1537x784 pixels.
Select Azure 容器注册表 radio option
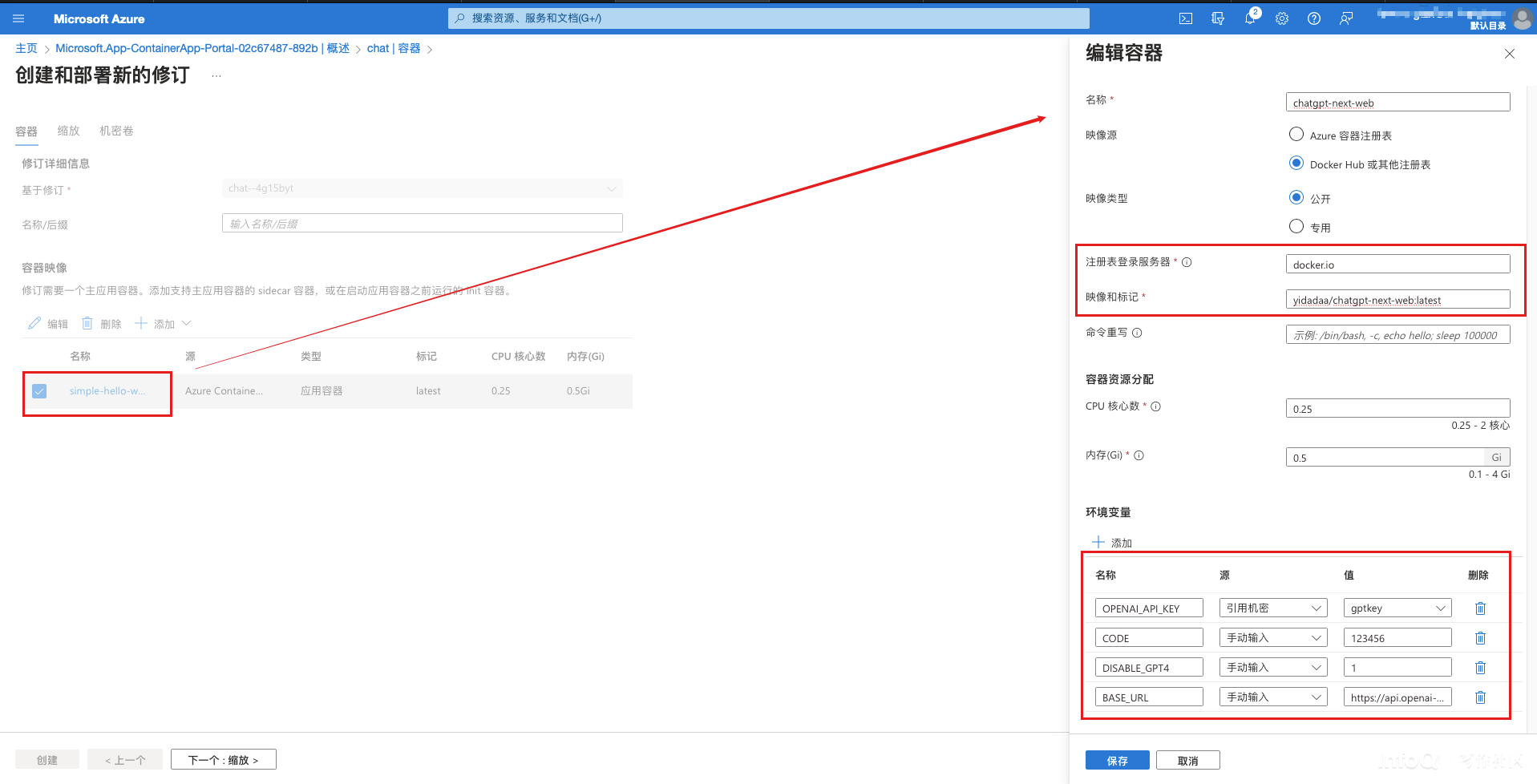(1296, 134)
